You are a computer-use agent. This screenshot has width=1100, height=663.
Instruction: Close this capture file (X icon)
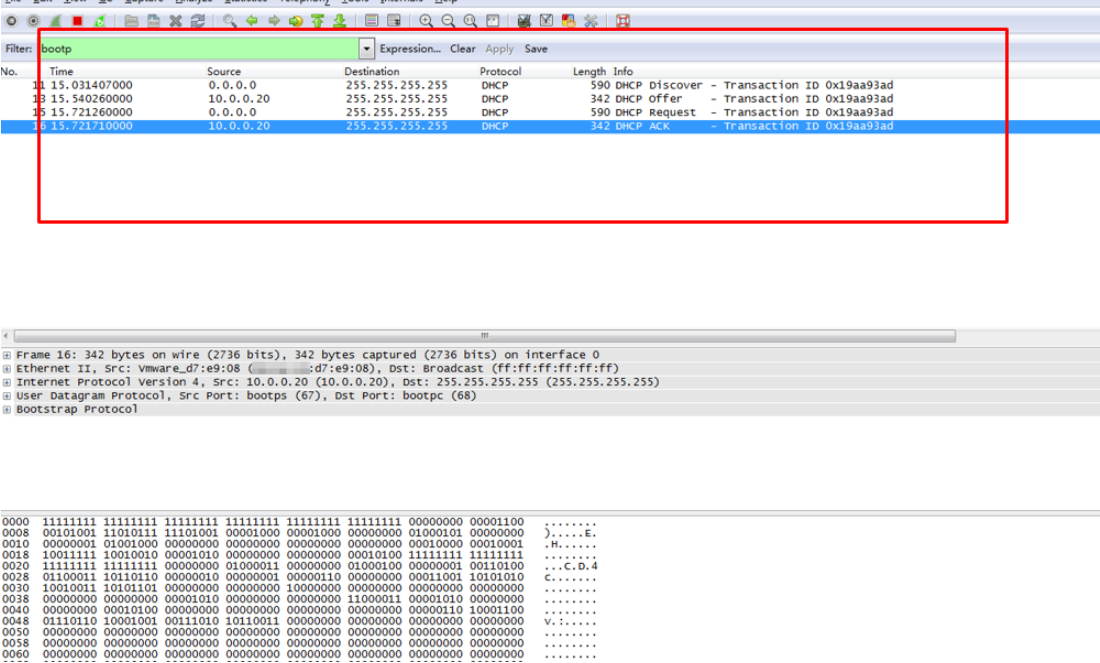pyautogui.click(x=175, y=21)
